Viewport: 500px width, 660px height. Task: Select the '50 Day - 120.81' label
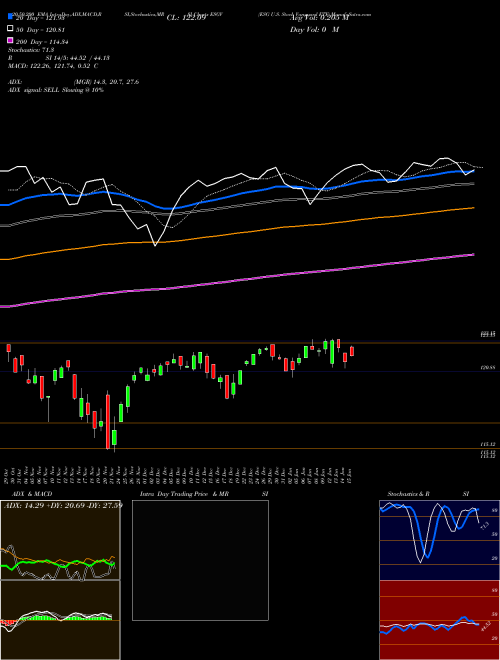click(41, 30)
